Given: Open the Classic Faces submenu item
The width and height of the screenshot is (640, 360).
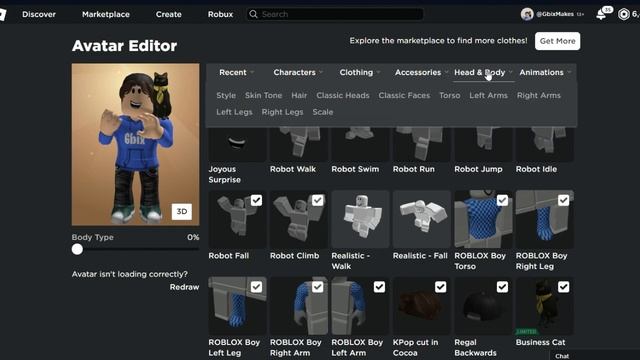Looking at the screenshot, I should [x=404, y=96].
